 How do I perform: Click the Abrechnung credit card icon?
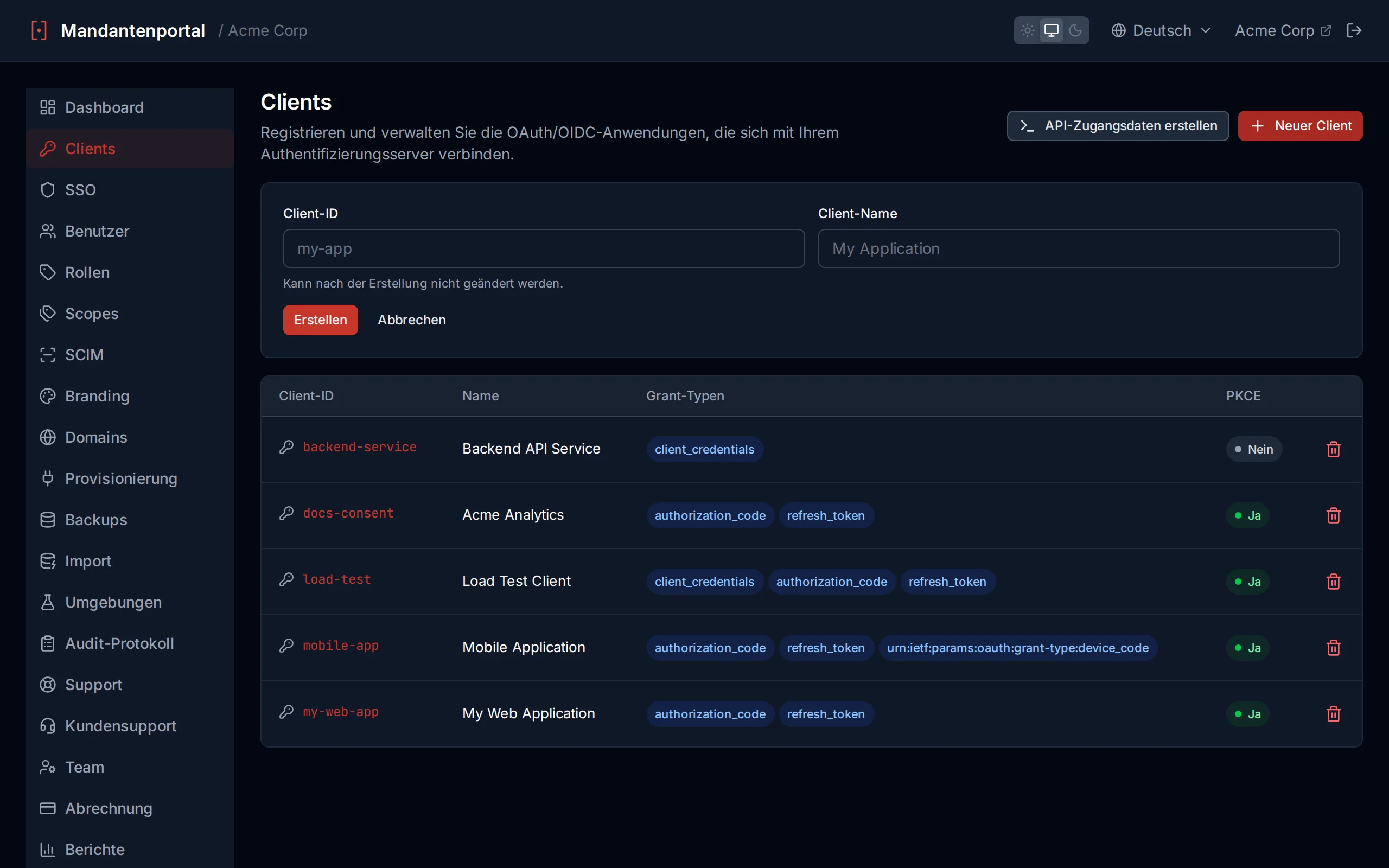tap(48, 808)
